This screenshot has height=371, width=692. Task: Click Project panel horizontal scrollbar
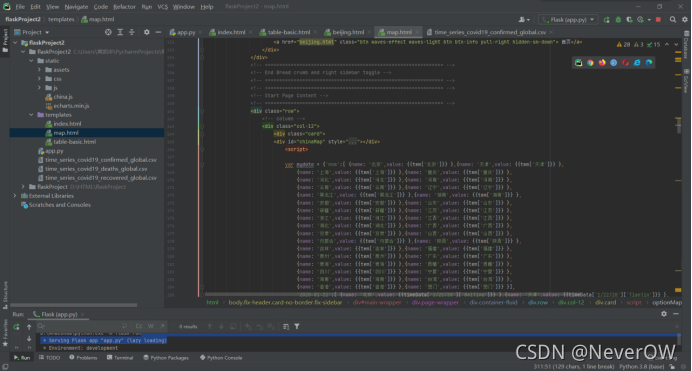(73, 305)
